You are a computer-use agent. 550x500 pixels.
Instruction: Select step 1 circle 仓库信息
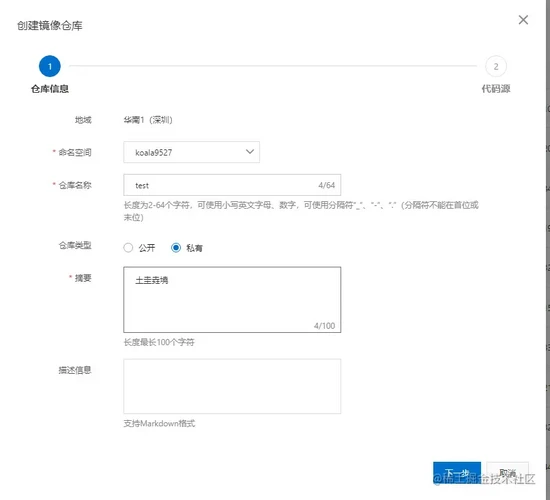point(49,66)
